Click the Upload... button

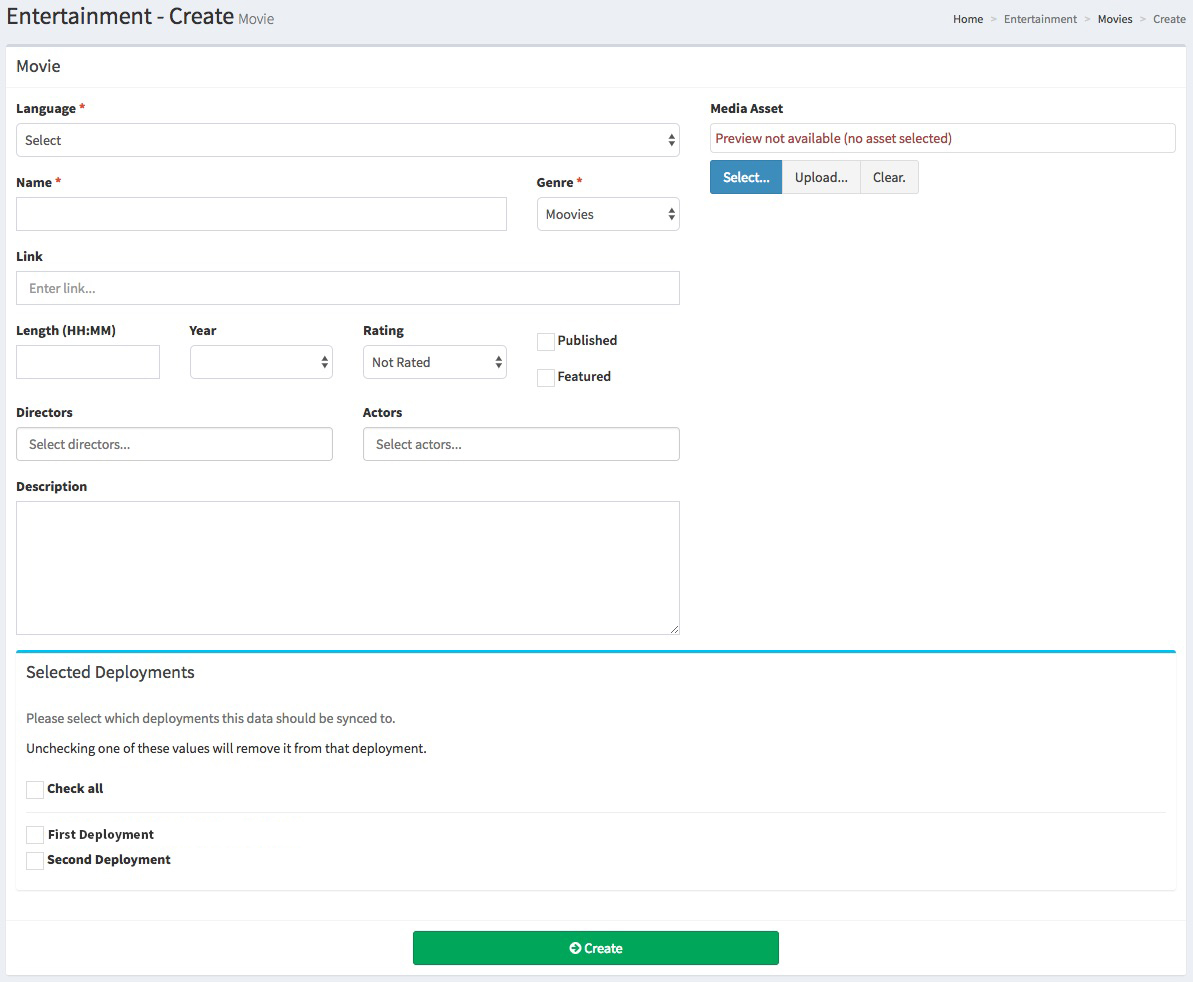click(820, 178)
